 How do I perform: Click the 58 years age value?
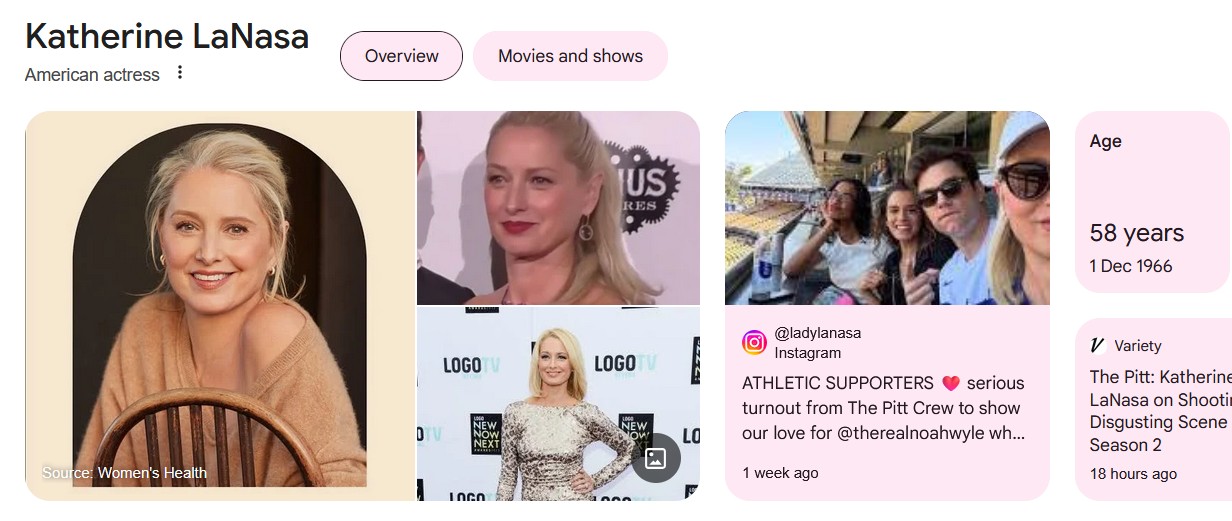click(1137, 233)
